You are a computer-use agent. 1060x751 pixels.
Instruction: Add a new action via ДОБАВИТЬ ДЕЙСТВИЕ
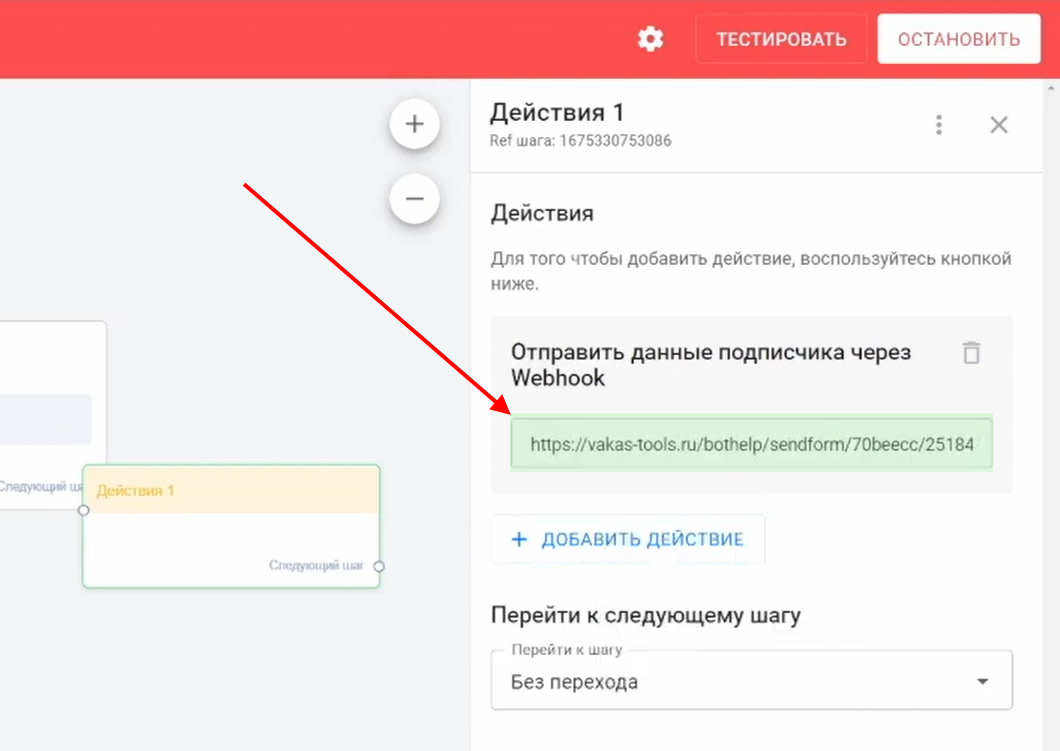(628, 540)
